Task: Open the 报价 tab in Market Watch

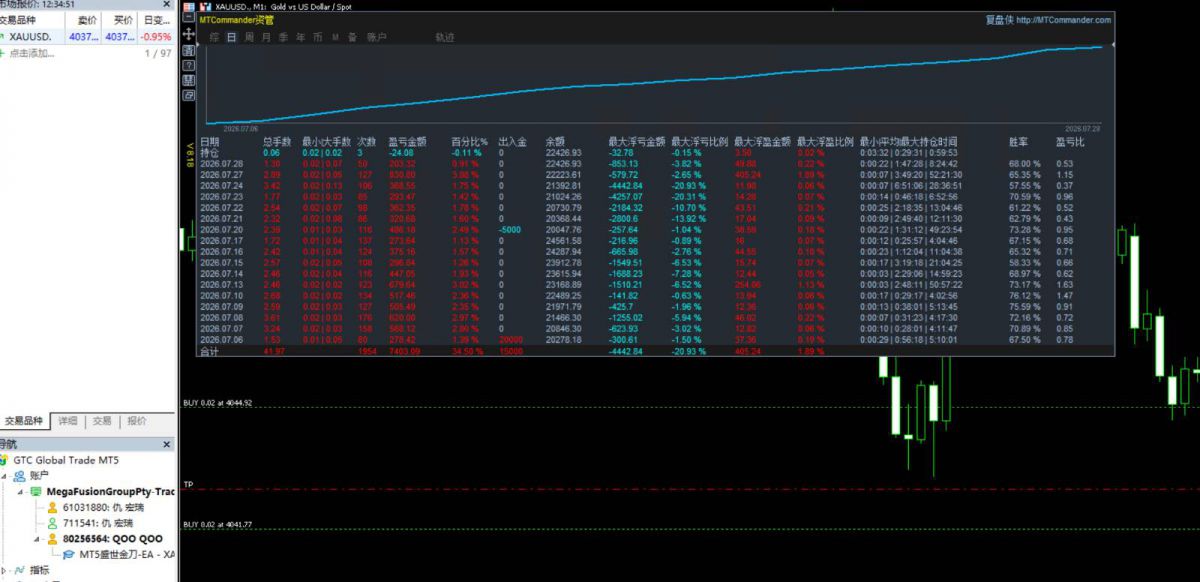Action: 137,421
